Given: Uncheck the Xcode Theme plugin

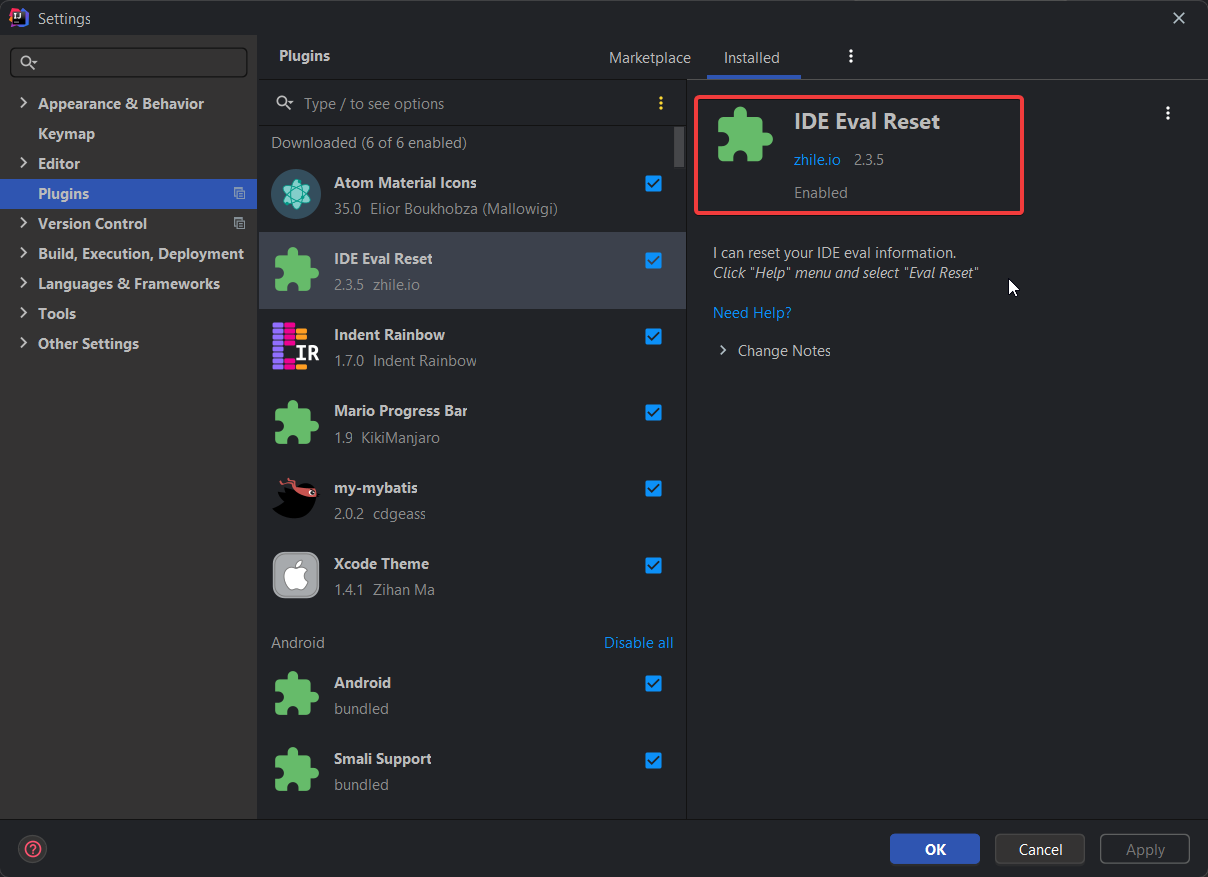Looking at the screenshot, I should pyautogui.click(x=653, y=565).
